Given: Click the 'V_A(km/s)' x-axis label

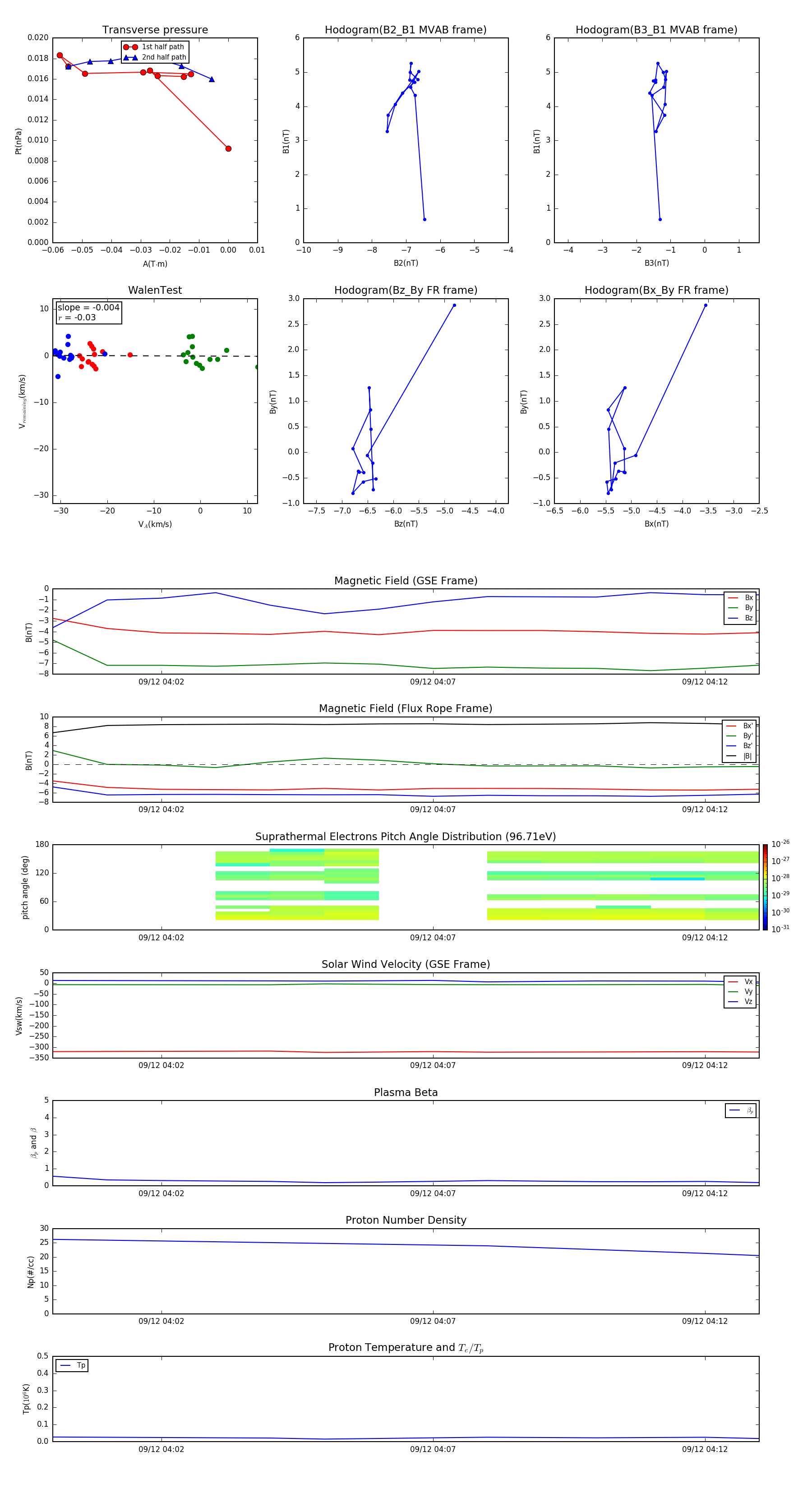Looking at the screenshot, I should 155,524.
